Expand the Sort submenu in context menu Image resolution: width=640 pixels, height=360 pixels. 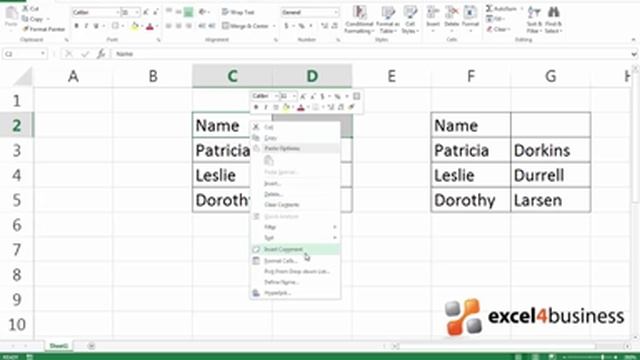pos(295,238)
